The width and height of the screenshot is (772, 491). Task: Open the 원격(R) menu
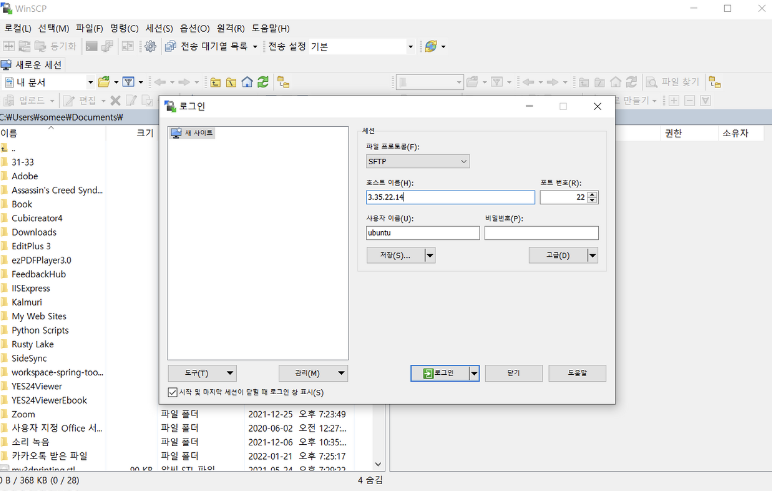231,28
